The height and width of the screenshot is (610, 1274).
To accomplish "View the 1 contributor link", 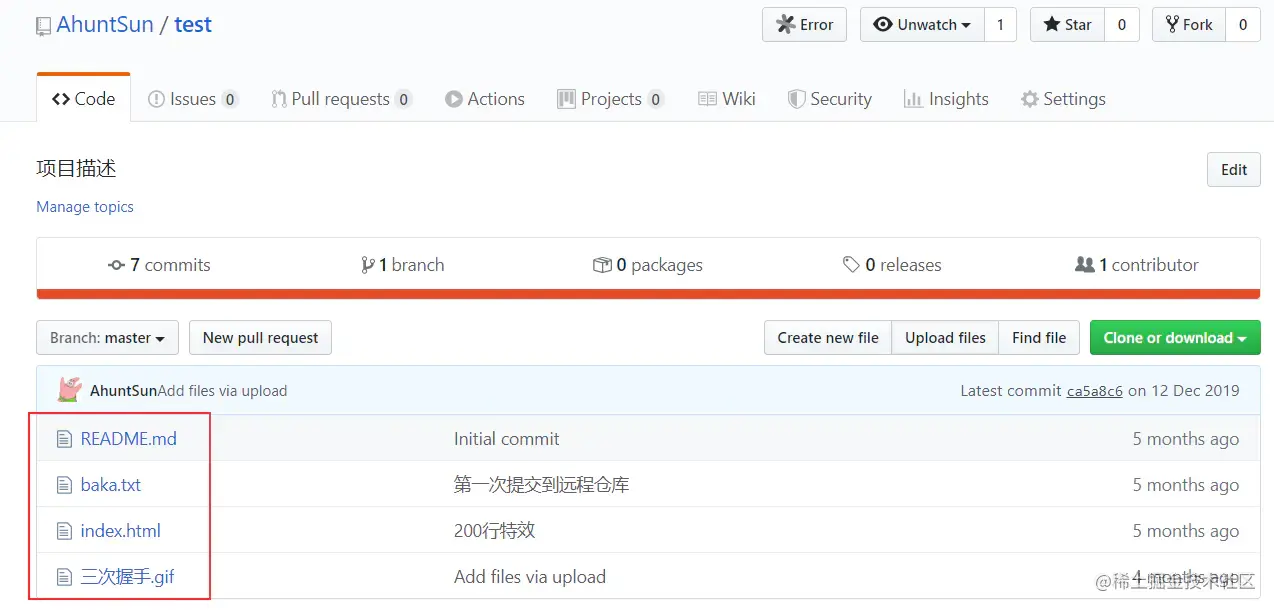I will click(1137, 265).
